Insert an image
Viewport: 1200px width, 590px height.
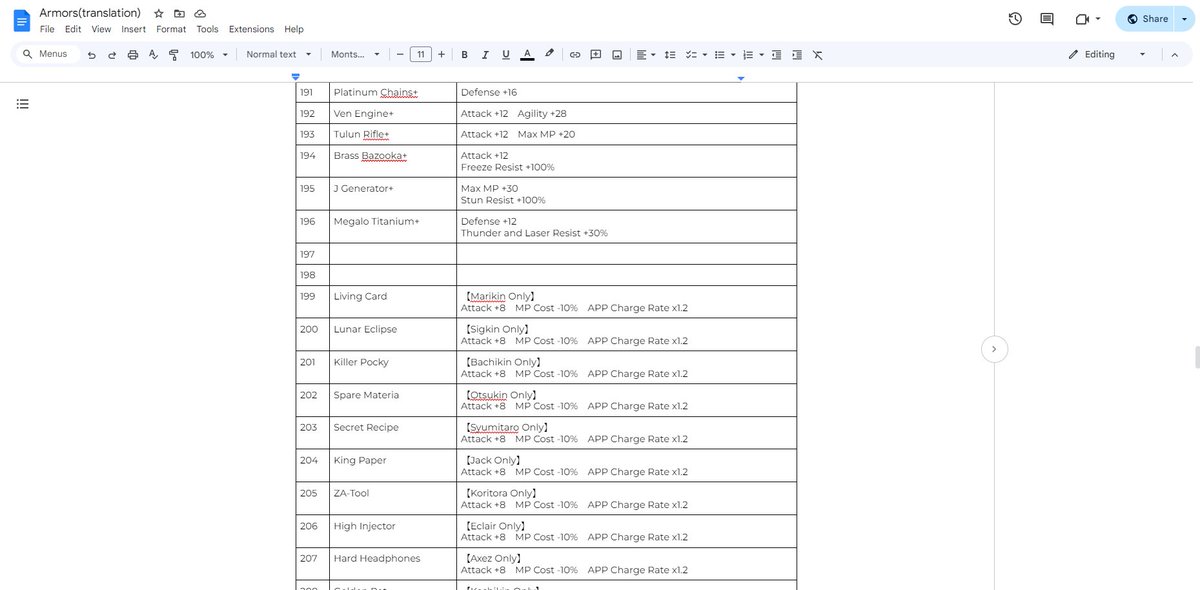point(617,55)
